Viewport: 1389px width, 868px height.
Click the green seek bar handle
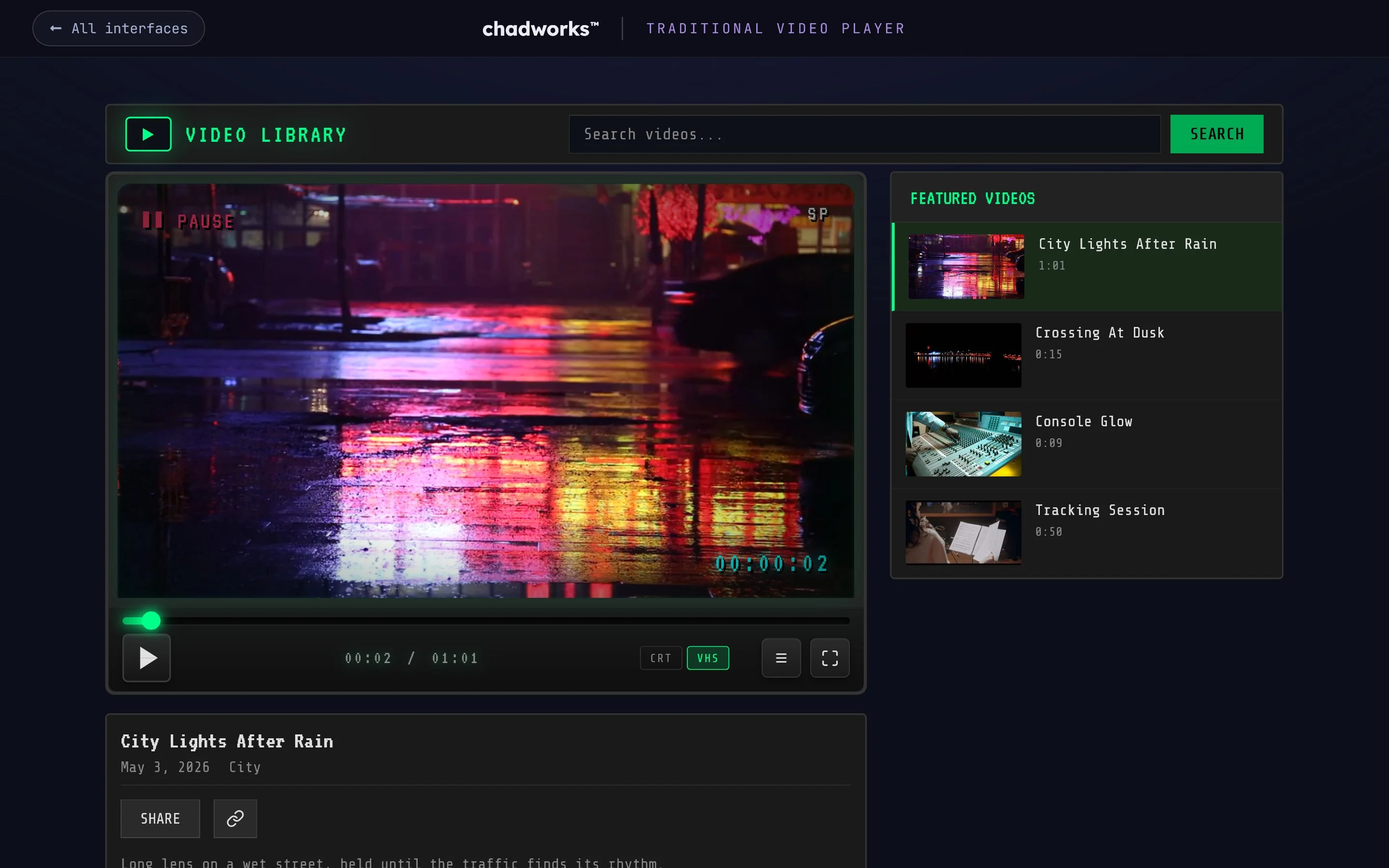151,621
